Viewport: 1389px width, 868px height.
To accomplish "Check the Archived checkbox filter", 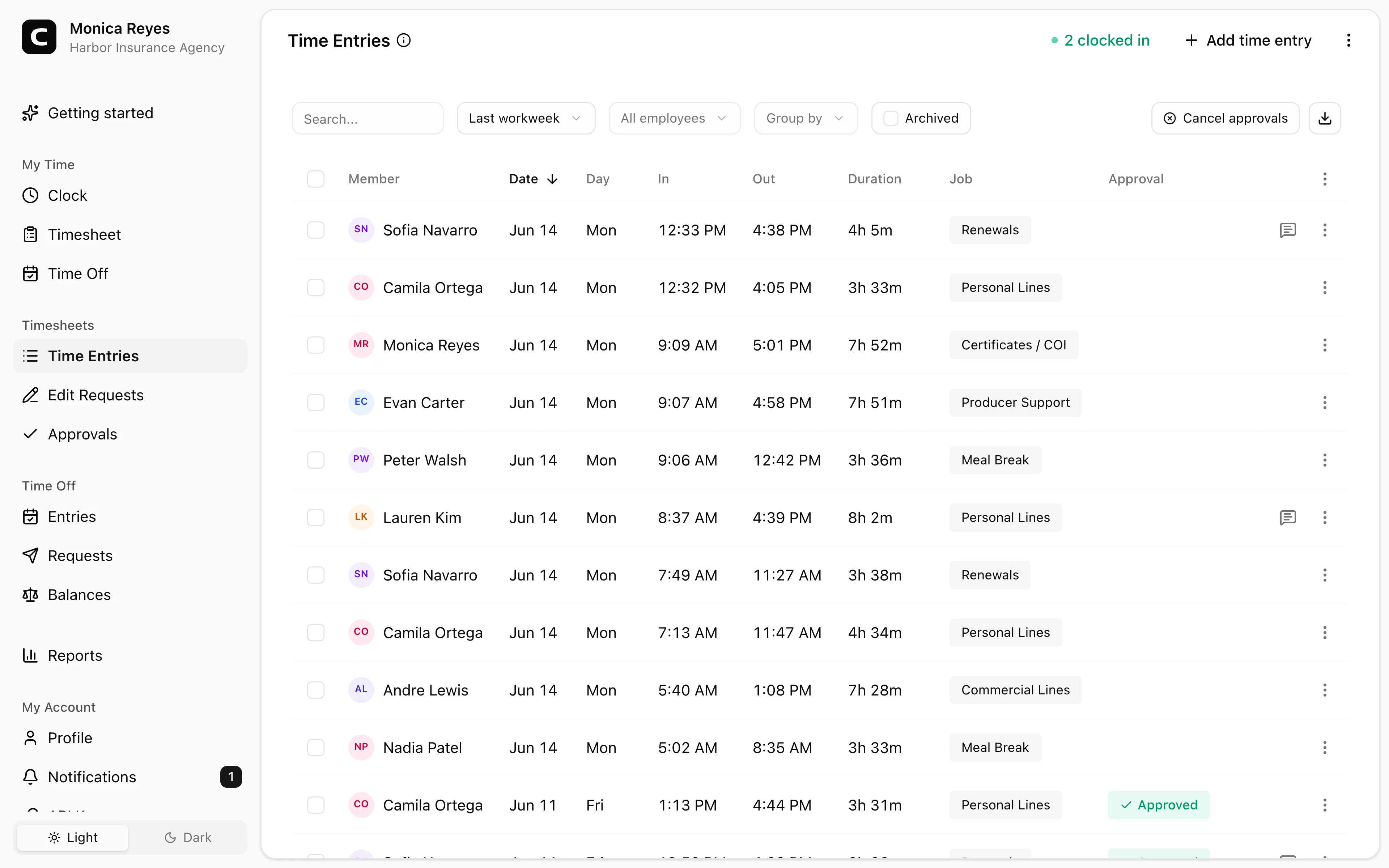I will click(891, 118).
